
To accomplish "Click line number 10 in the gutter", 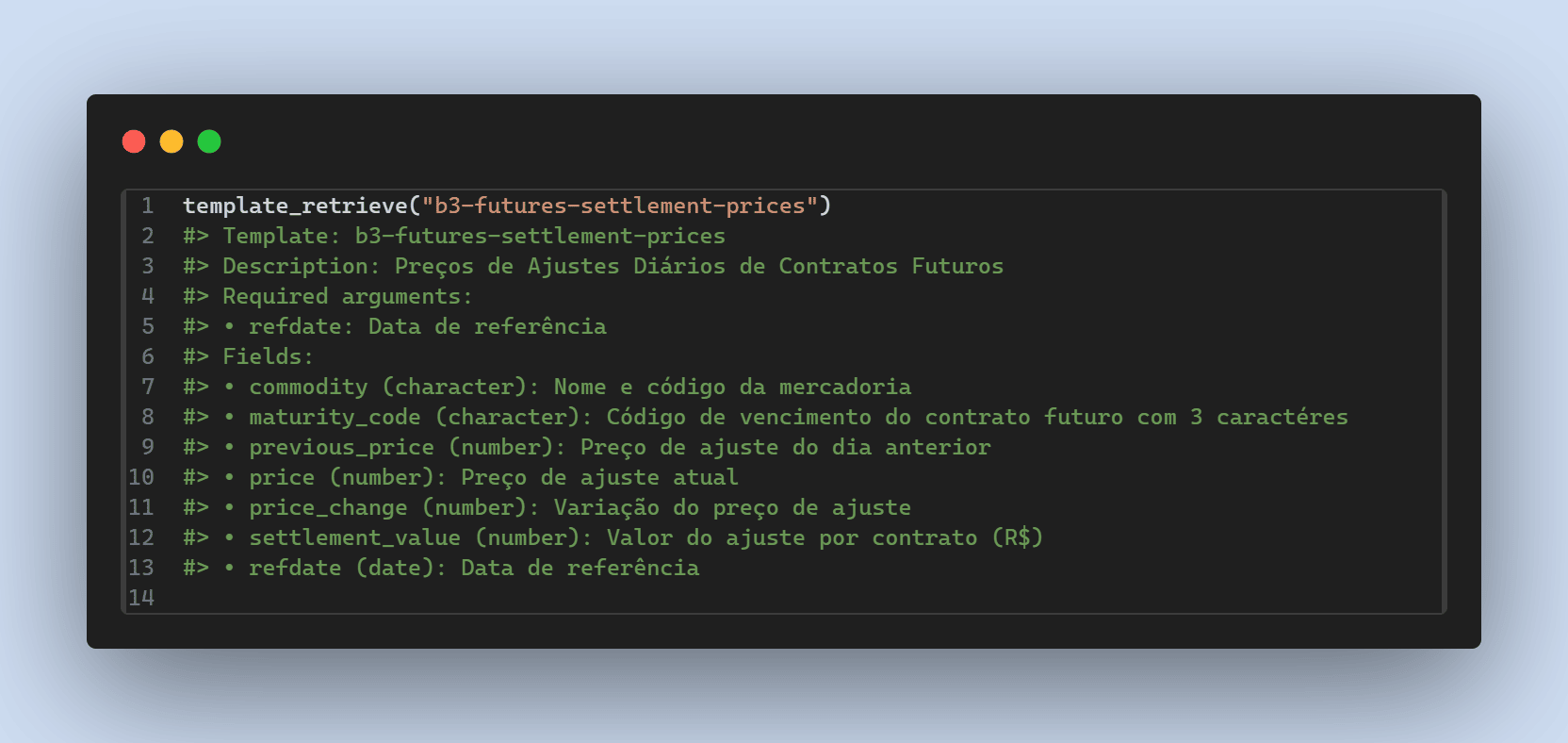I will point(141,477).
